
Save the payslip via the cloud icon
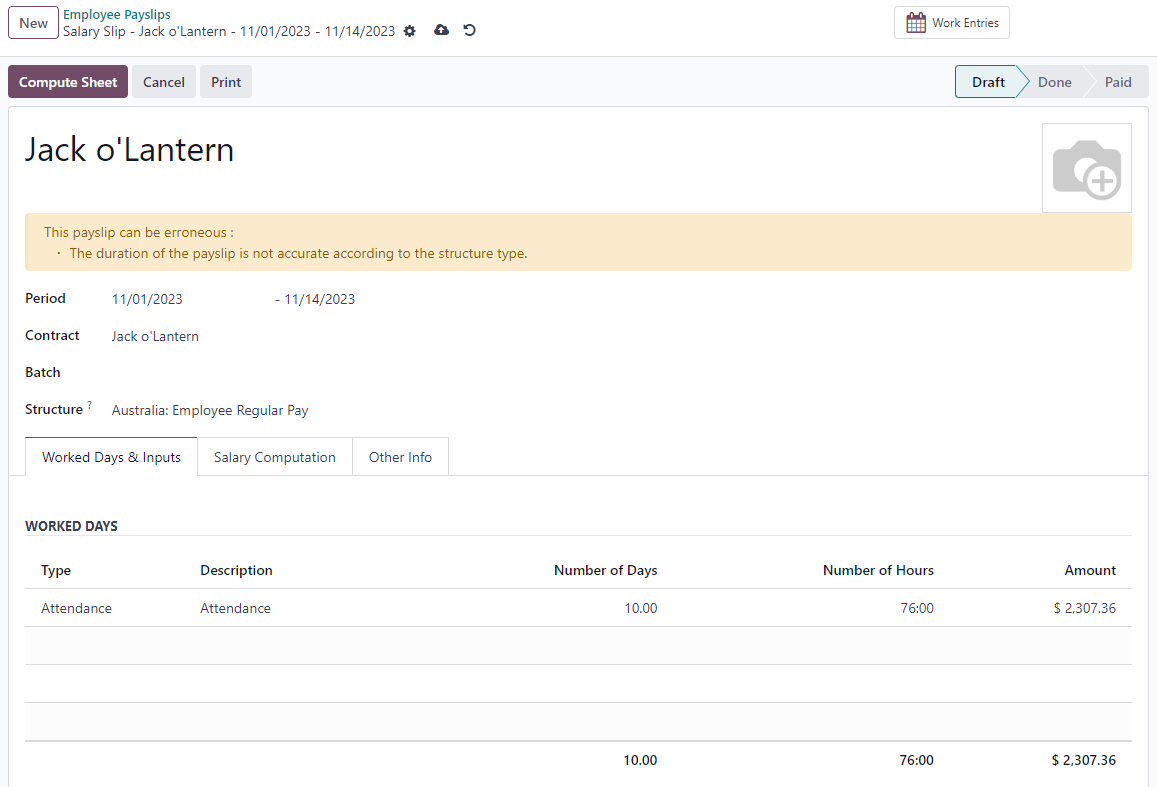(441, 31)
